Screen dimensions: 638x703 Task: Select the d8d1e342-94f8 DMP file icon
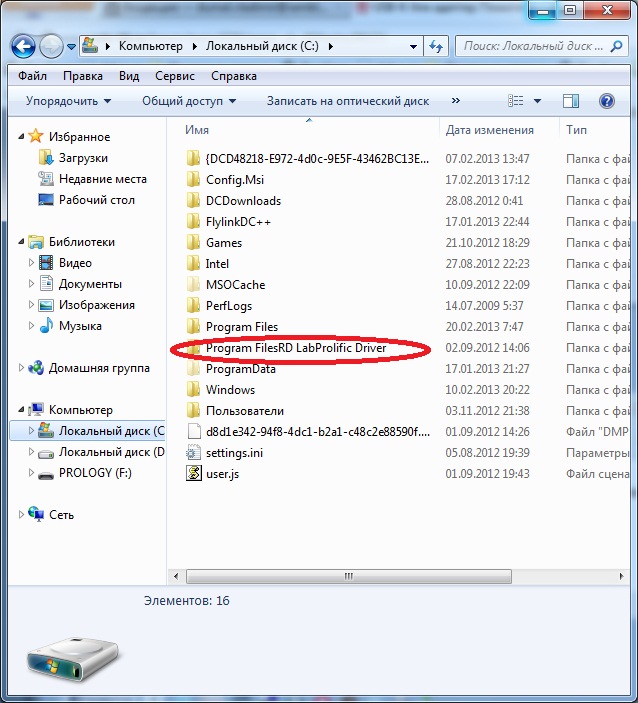point(193,432)
